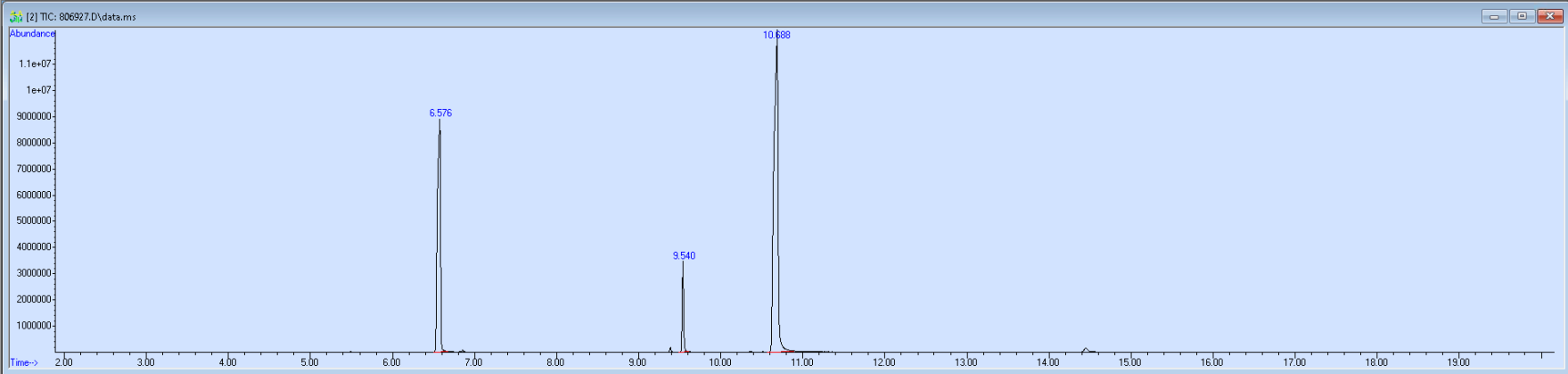Click the 2000000 abundance tick value
Image resolution: width=1568 pixels, height=374 pixels.
[x=35, y=300]
